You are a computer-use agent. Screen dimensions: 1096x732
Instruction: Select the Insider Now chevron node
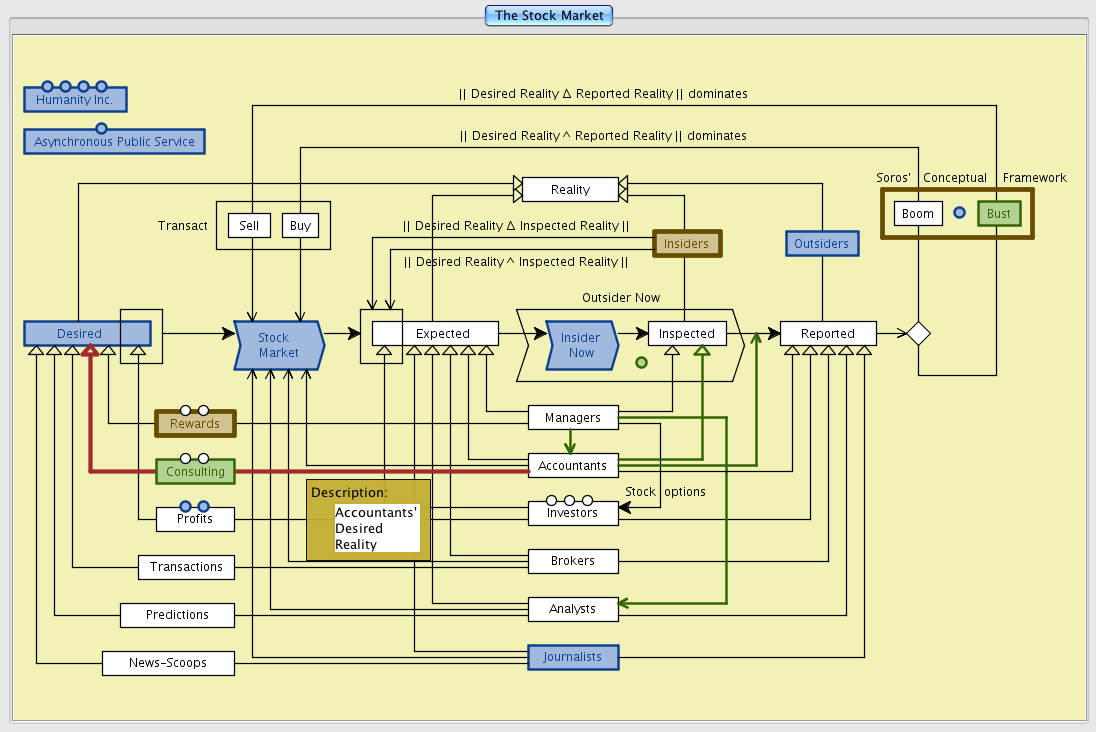point(581,345)
